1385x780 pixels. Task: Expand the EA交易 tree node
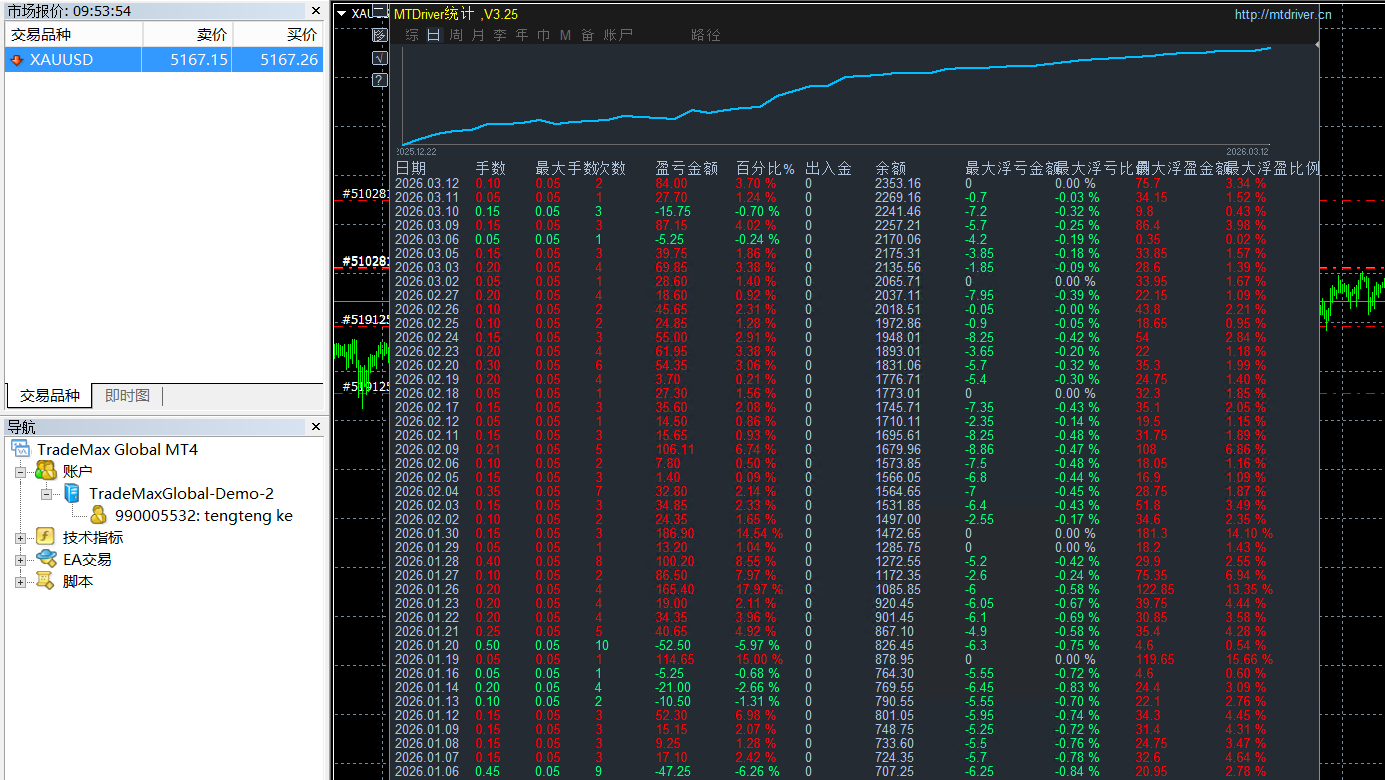click(x=21, y=558)
